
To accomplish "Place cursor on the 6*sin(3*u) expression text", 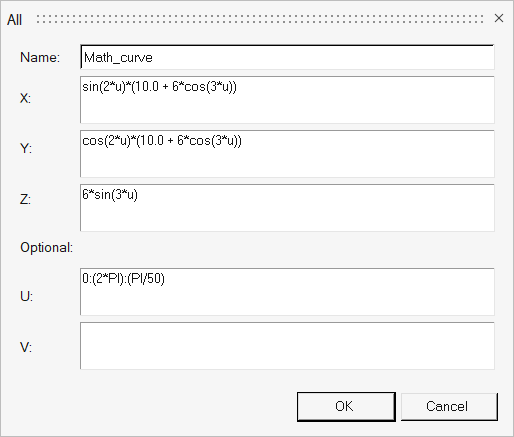I will pos(110,195).
